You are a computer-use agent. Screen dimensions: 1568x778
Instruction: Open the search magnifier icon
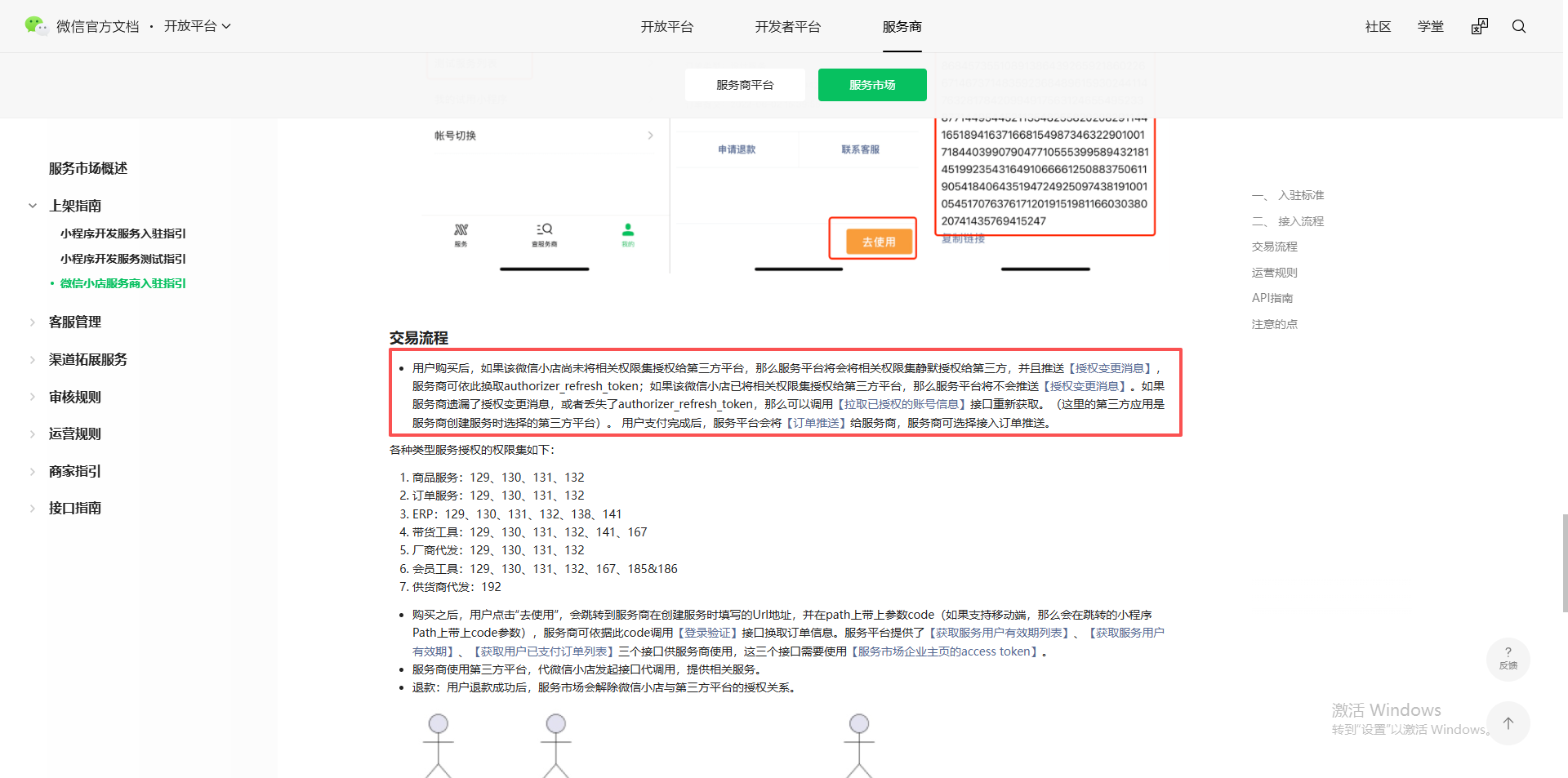click(x=1519, y=26)
